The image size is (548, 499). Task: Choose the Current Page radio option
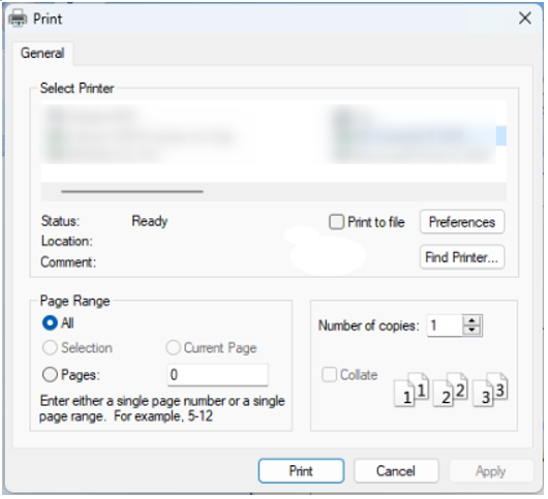pos(173,348)
